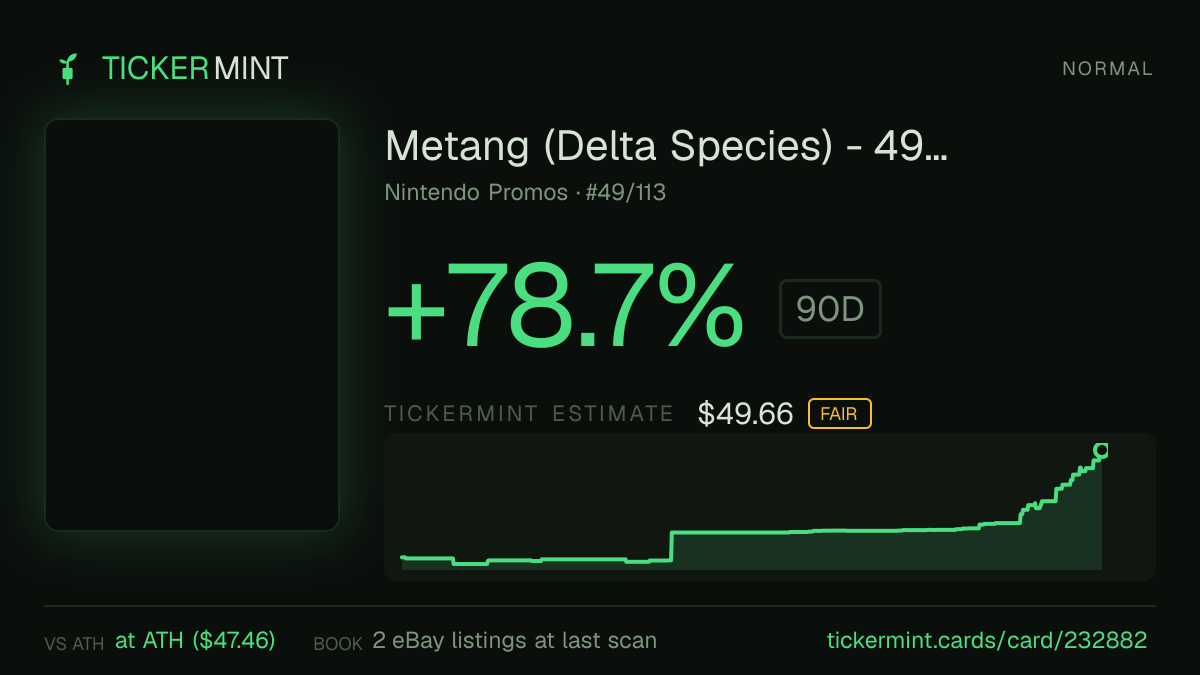This screenshot has width=1200, height=675.
Task: Click the #49/113 card number
Action: pyautogui.click(x=626, y=192)
